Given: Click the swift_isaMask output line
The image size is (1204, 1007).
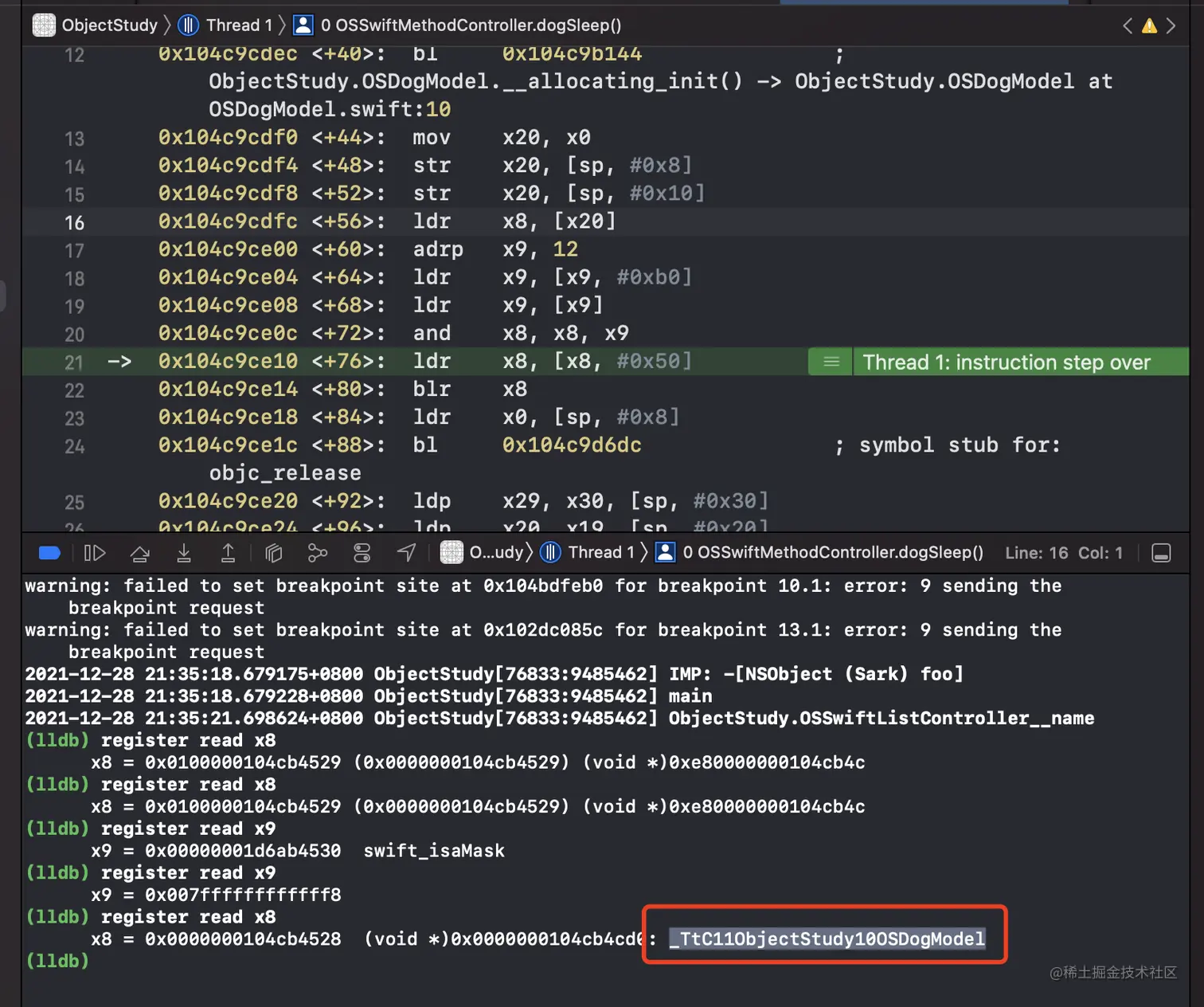Looking at the screenshot, I should point(298,851).
